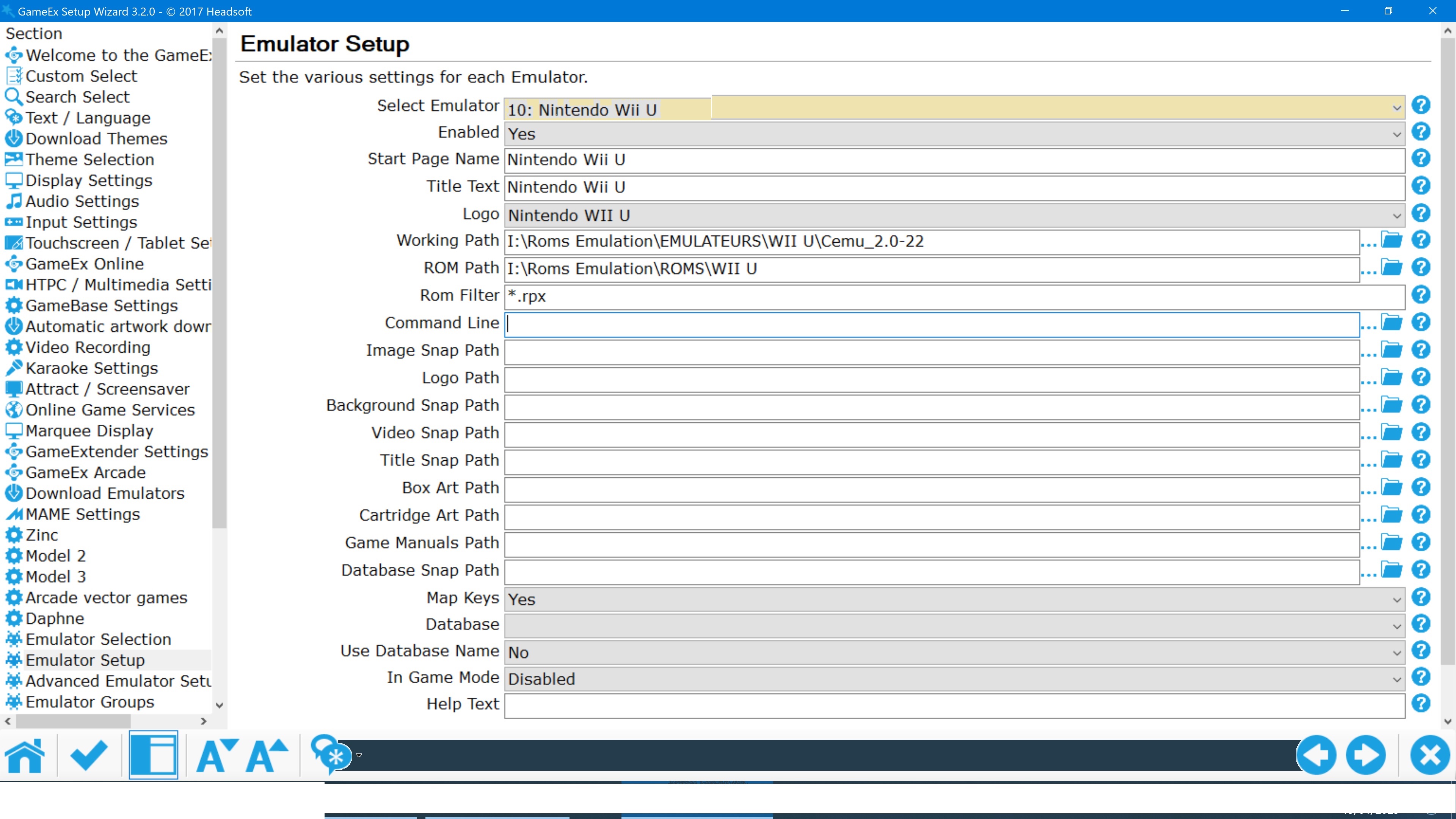The image size is (1456, 819).
Task: Increase font size with the A-up icon
Action: click(267, 755)
